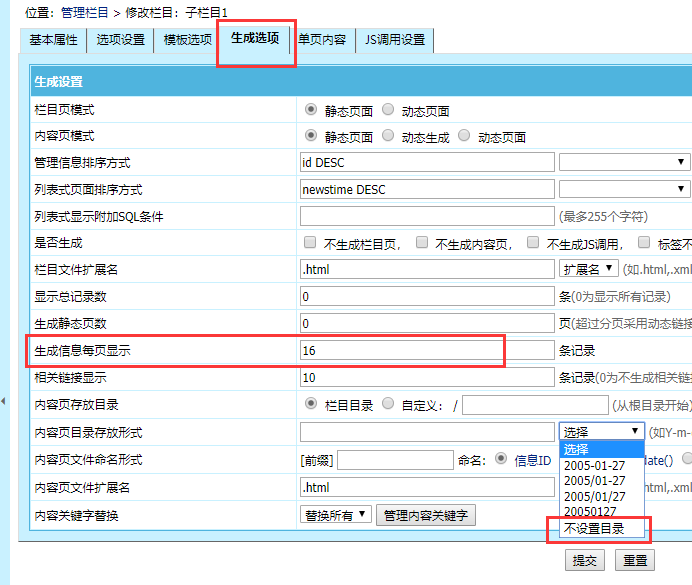Open the 替换所有 dropdown
The image size is (692, 585).
tap(335, 514)
